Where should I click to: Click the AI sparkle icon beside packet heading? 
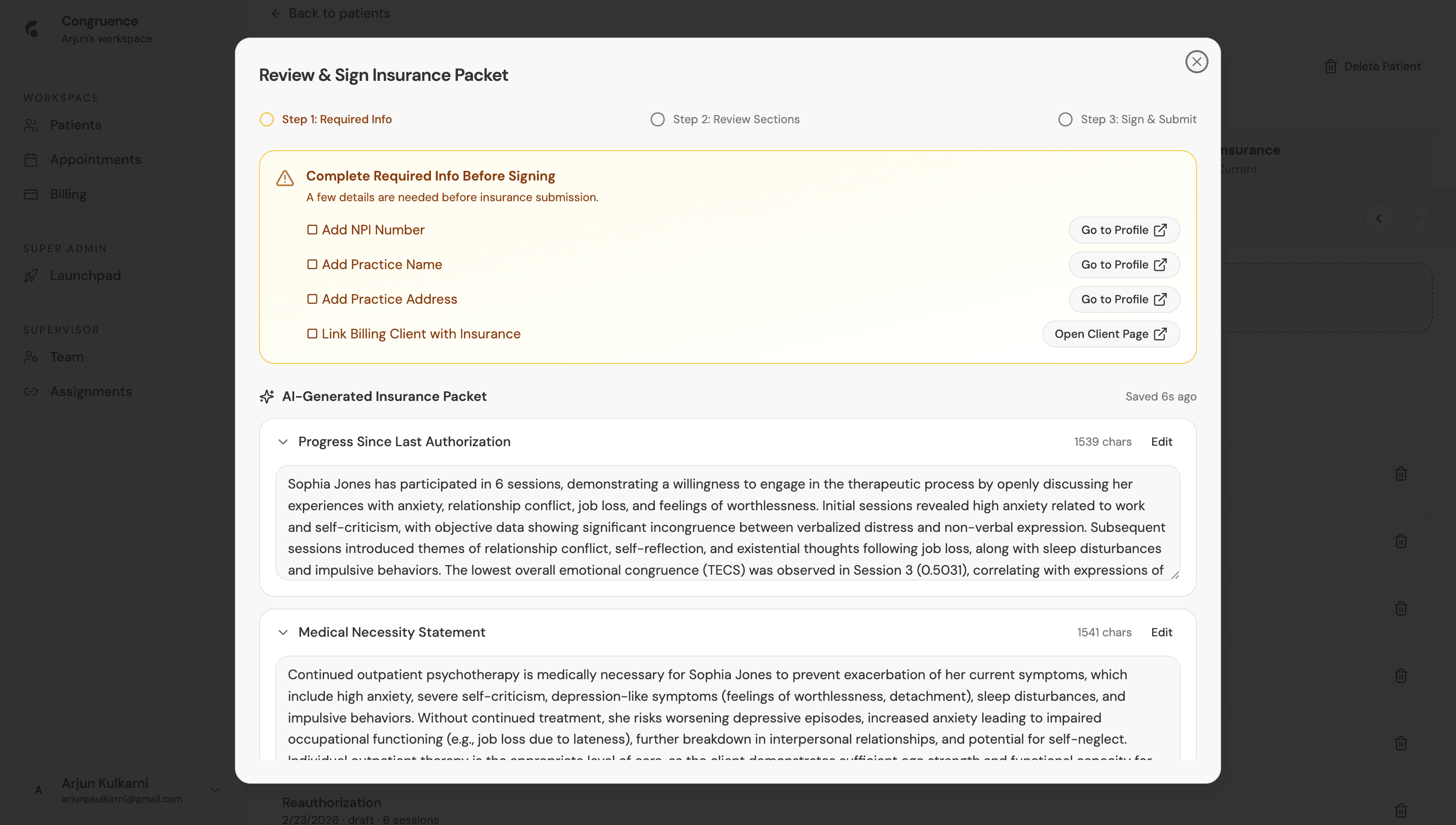click(x=266, y=397)
